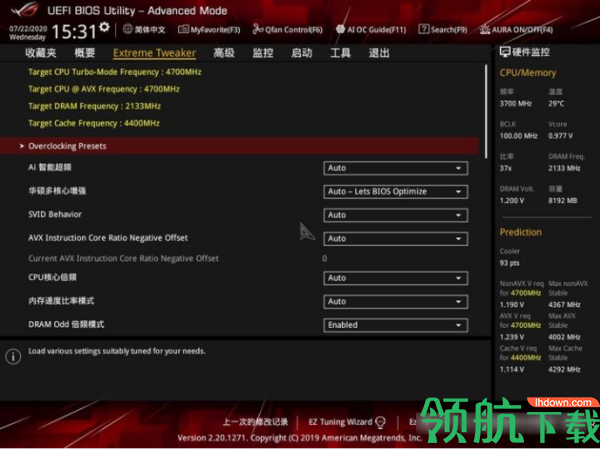This screenshot has height=450, width=600.
Task: Click the AI OC Guide(F11) label
Action: (377, 29)
